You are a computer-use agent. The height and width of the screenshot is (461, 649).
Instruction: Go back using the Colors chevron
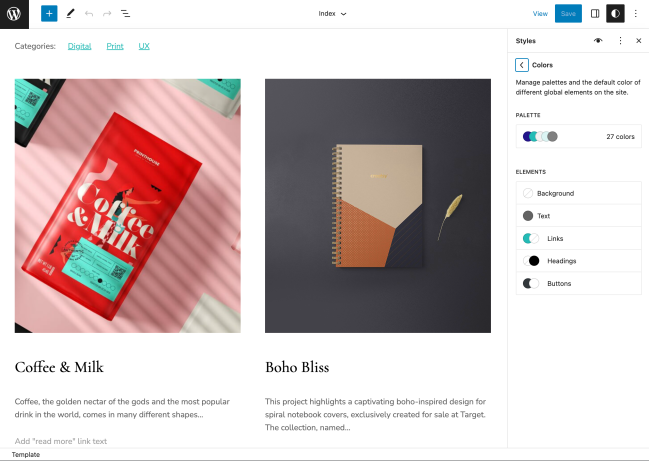tap(522, 65)
